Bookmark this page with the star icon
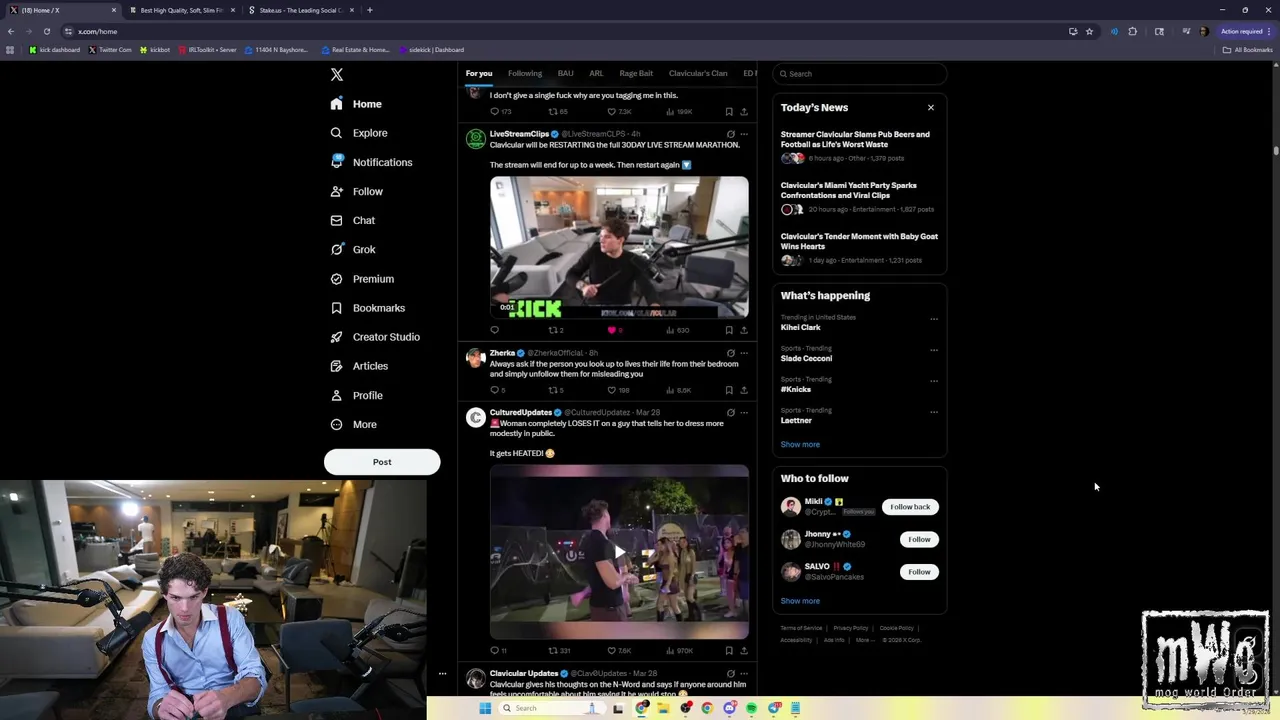This screenshot has width=1280, height=720. pyautogui.click(x=1089, y=31)
